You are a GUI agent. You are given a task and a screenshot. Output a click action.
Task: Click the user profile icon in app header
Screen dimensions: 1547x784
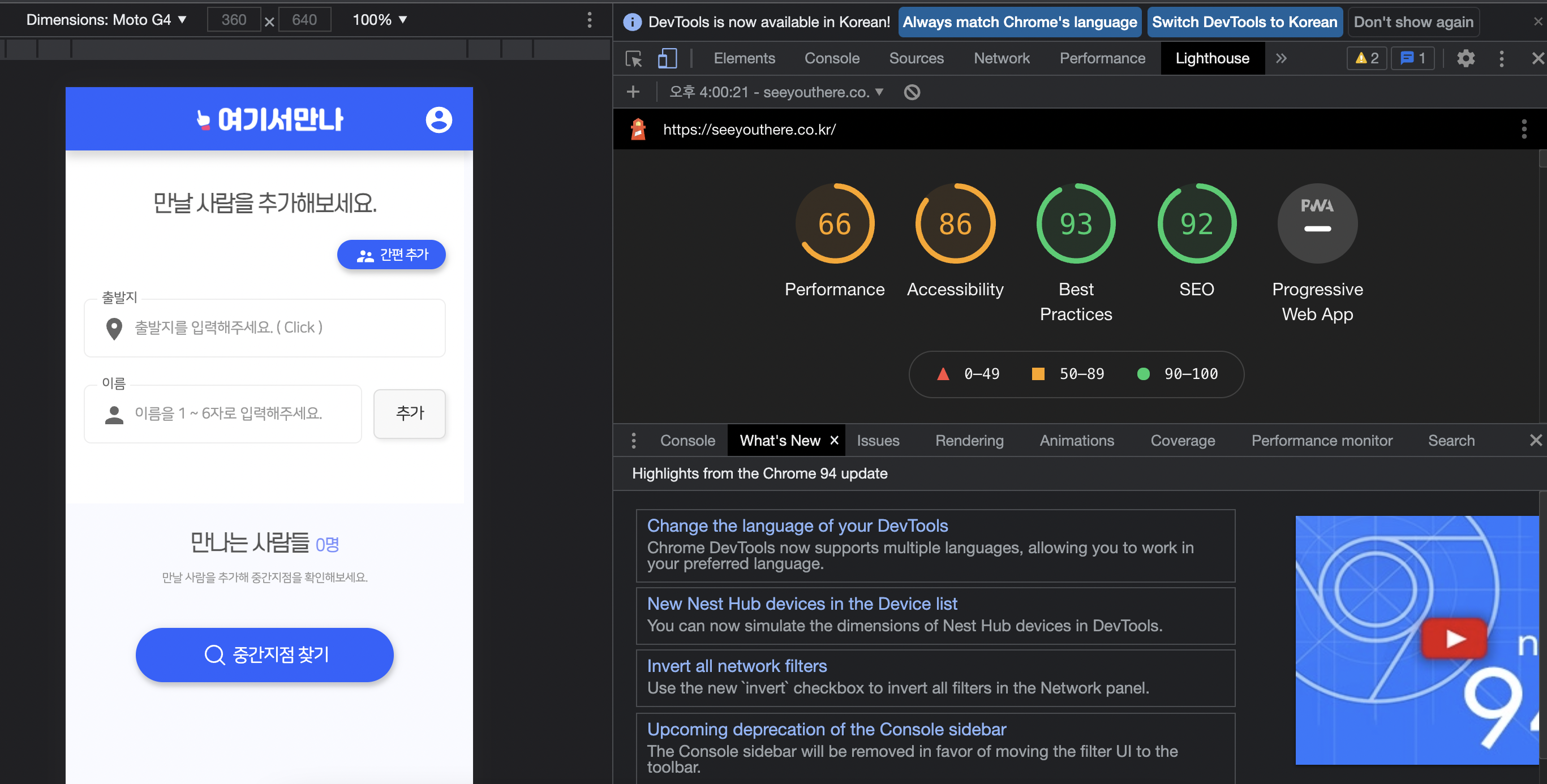click(439, 119)
